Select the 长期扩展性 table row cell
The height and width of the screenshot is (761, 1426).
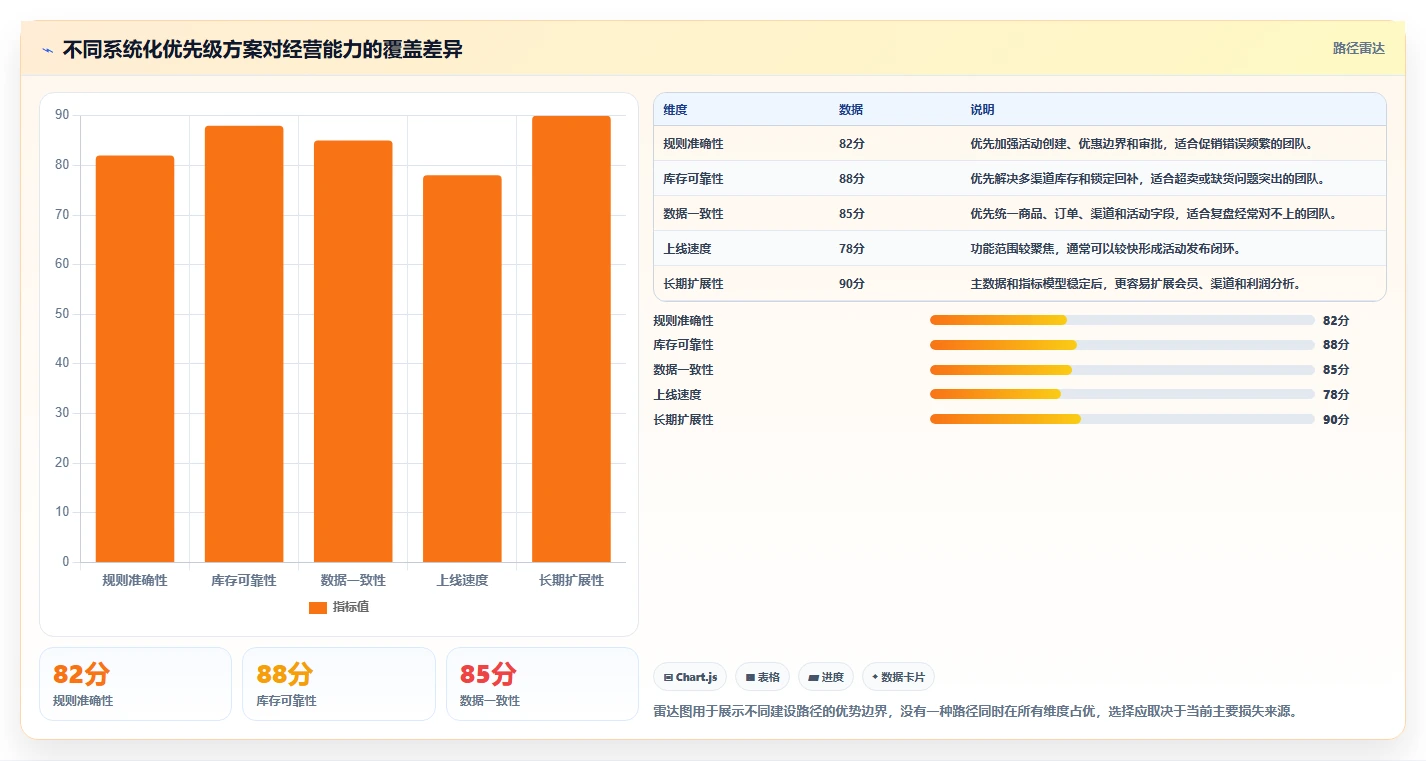pyautogui.click(x=693, y=284)
